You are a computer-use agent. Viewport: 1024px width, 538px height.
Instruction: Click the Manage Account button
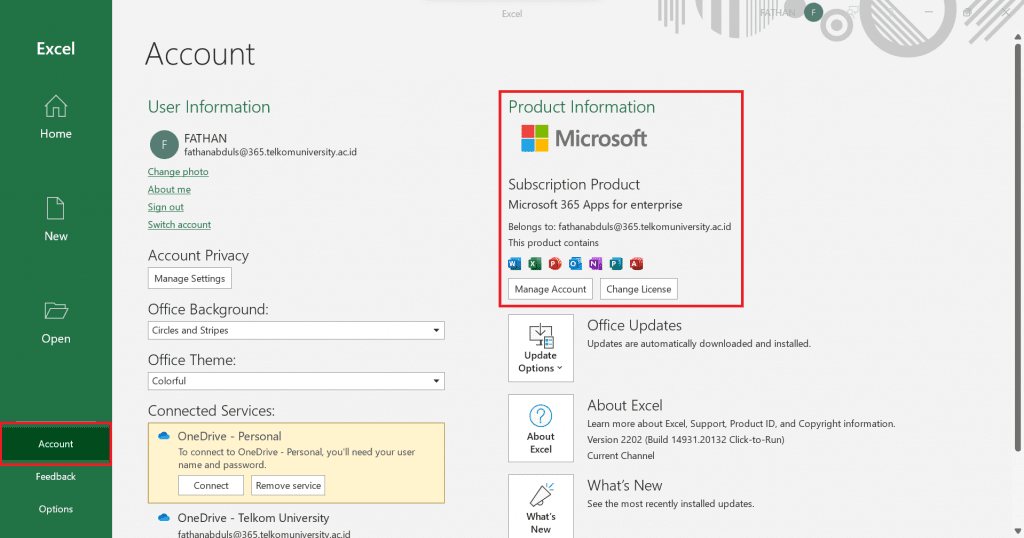coord(550,289)
